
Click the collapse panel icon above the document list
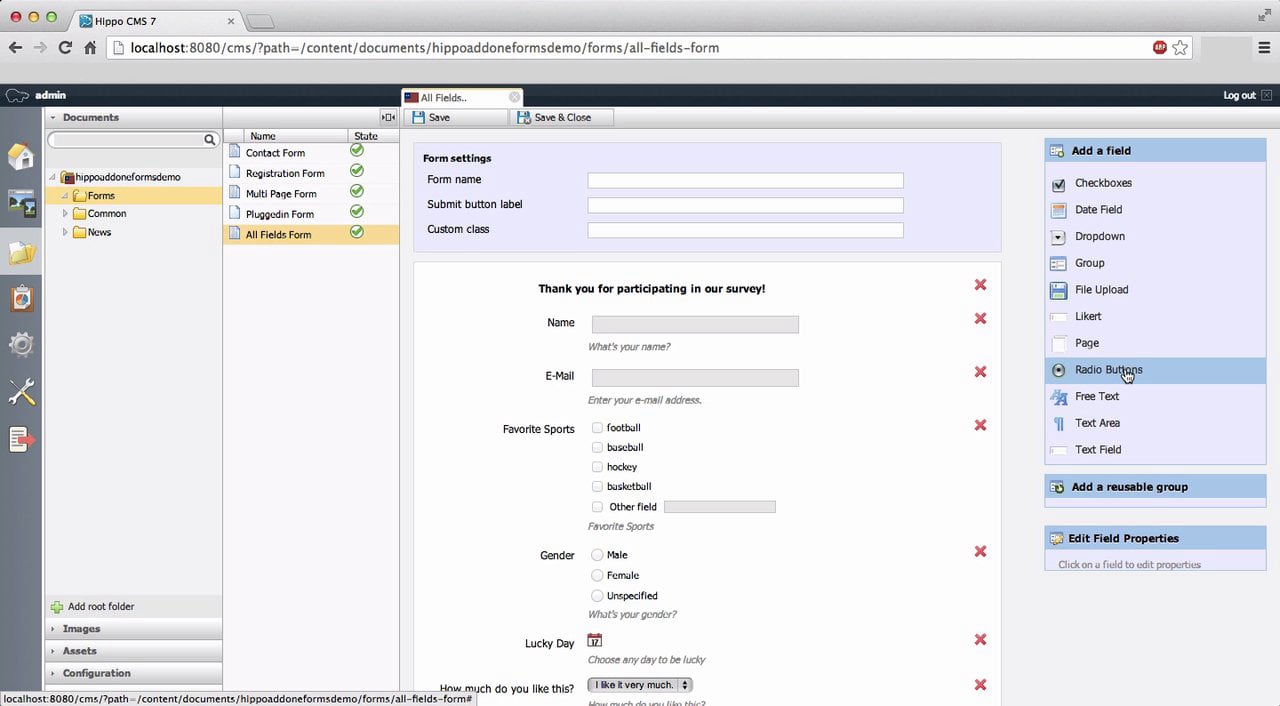click(x=389, y=117)
